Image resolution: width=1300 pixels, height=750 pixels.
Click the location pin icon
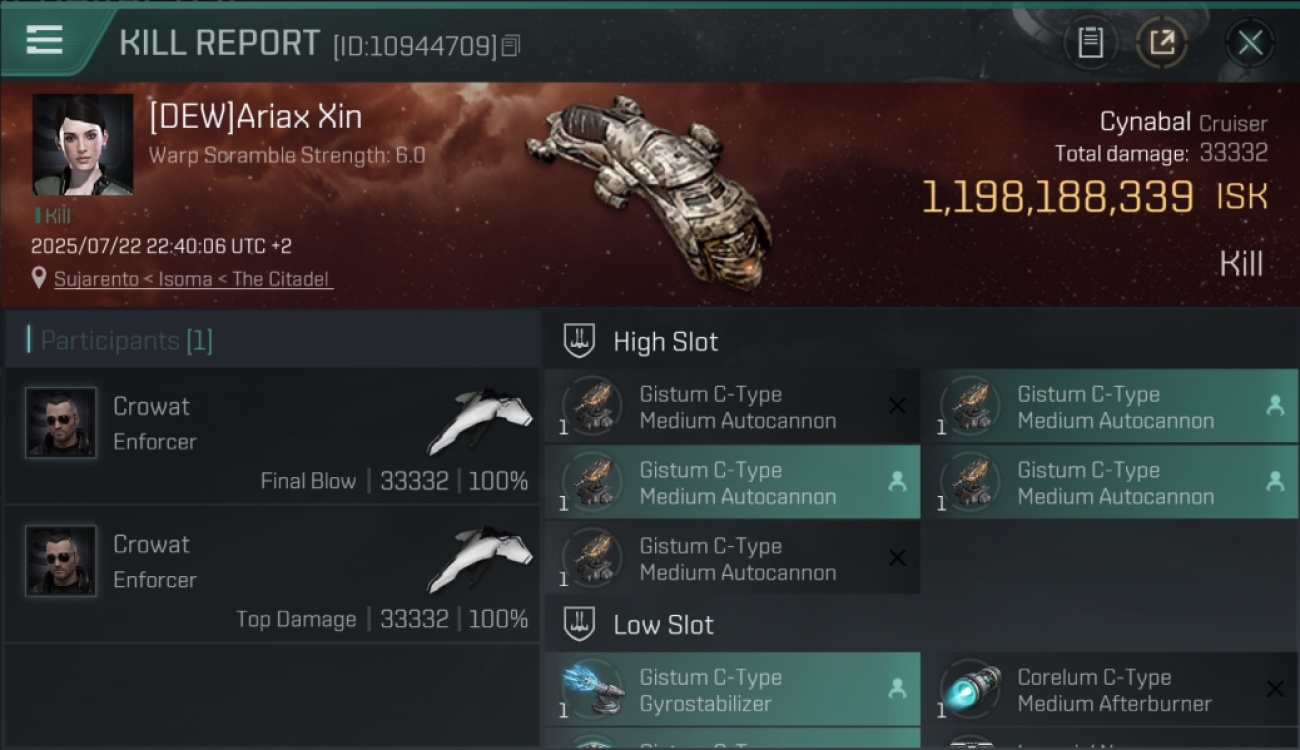(x=39, y=278)
